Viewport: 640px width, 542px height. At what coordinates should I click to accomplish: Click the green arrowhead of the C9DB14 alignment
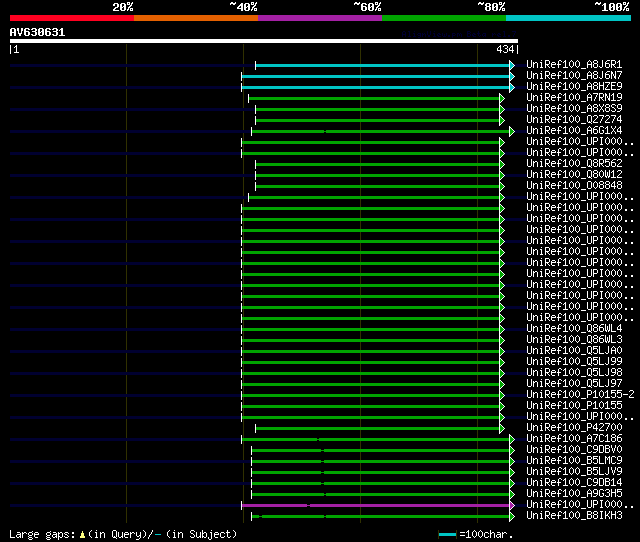tap(512, 484)
